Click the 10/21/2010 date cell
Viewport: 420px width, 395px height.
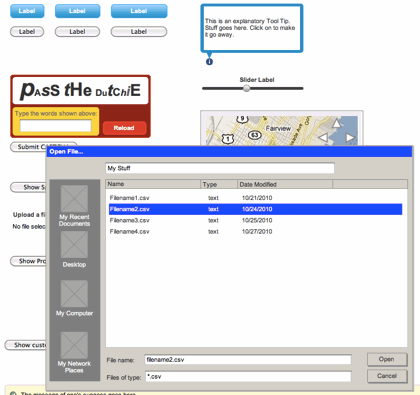[x=257, y=198]
